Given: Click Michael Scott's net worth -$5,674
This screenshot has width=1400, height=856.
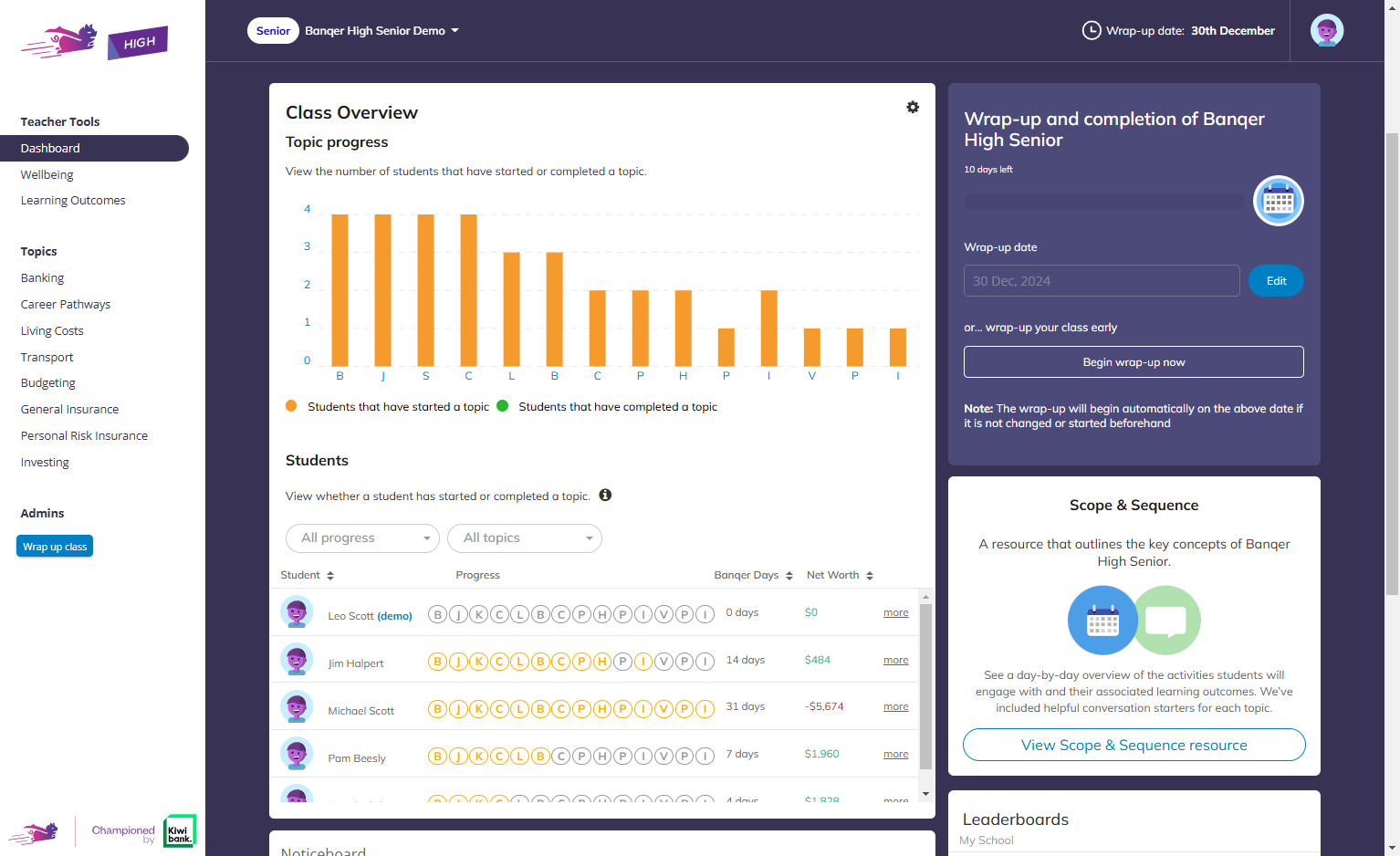Looking at the screenshot, I should 824,706.
